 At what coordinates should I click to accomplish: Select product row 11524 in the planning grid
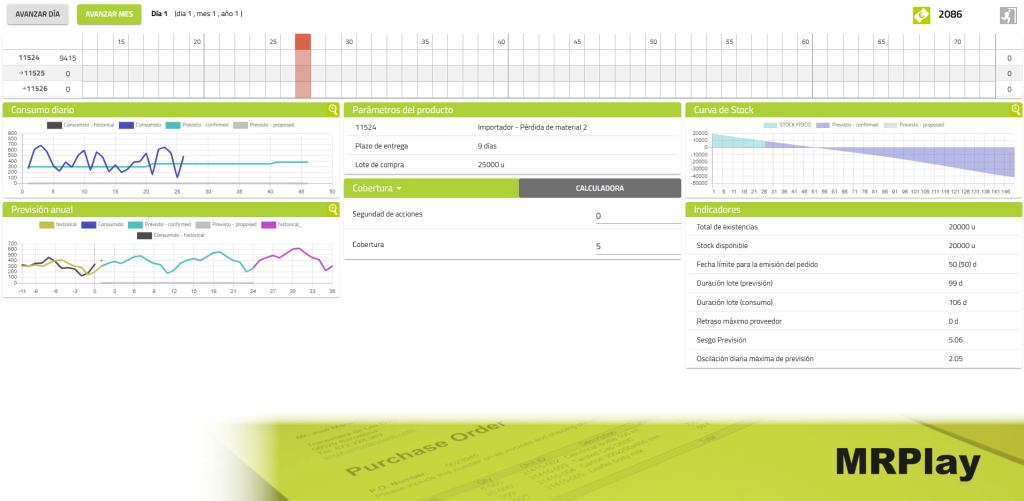click(30, 58)
